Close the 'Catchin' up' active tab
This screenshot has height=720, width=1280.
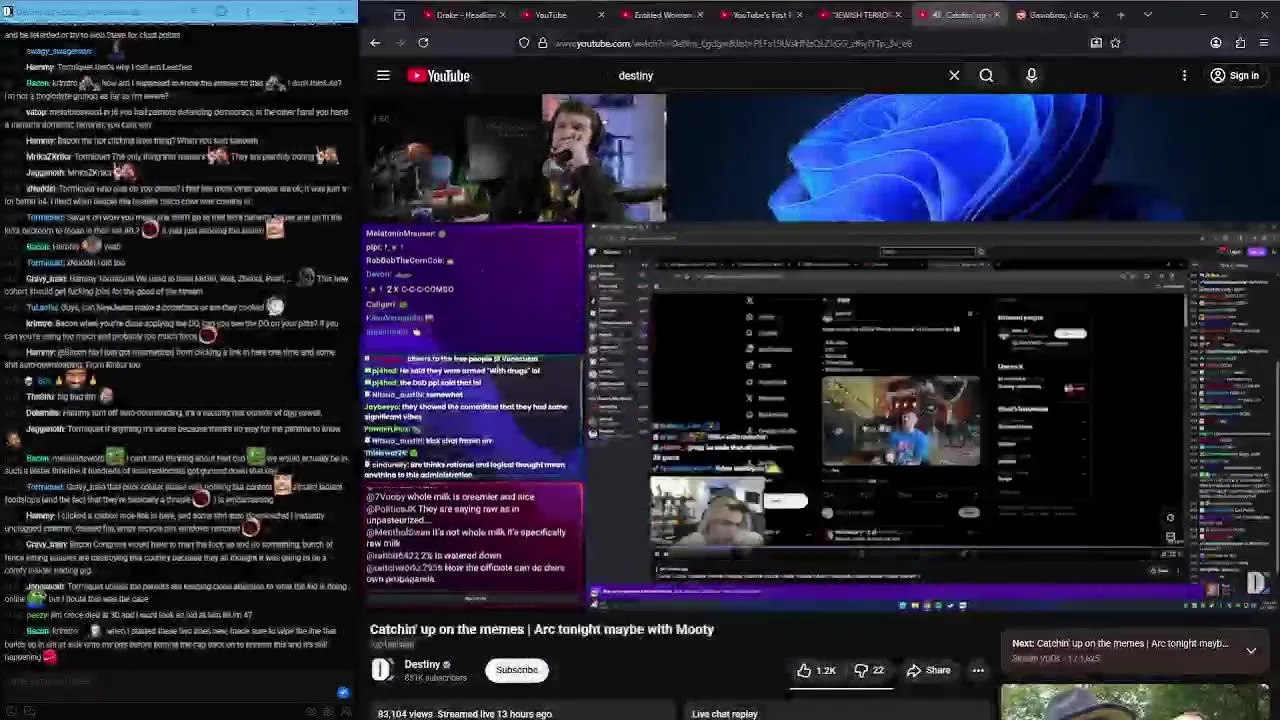[x=996, y=15]
